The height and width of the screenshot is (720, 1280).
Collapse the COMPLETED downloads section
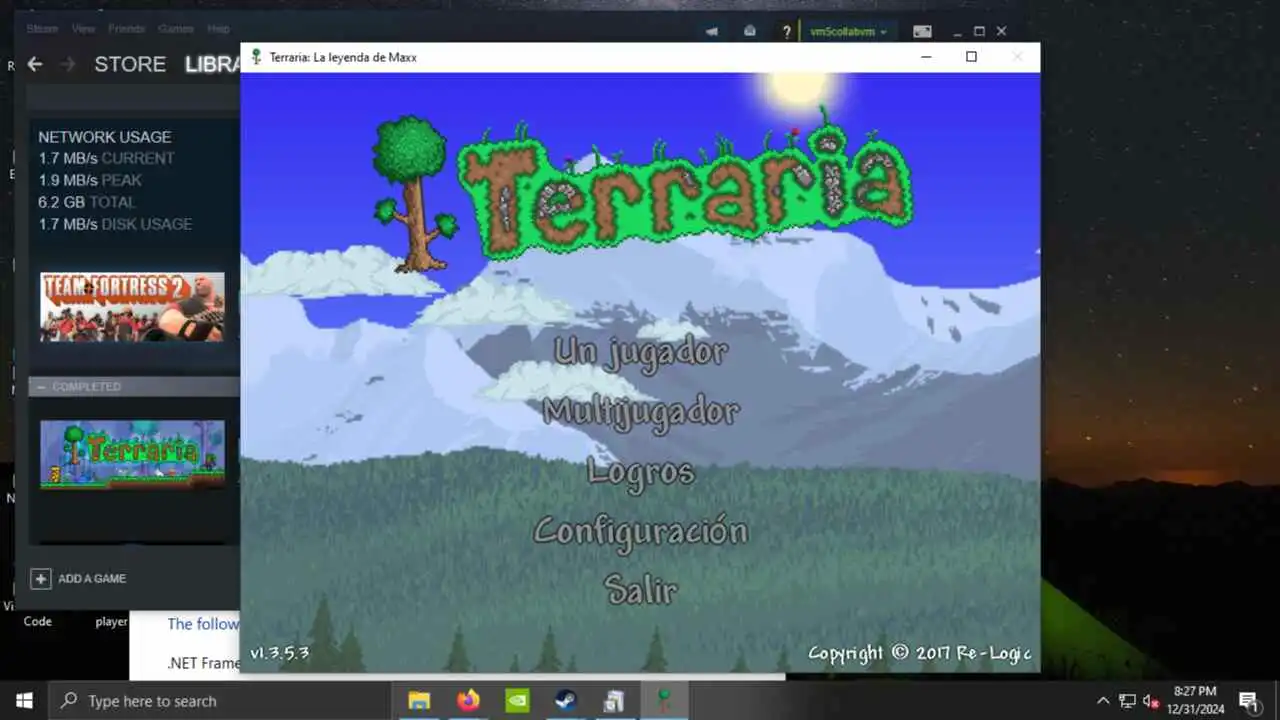click(41, 386)
